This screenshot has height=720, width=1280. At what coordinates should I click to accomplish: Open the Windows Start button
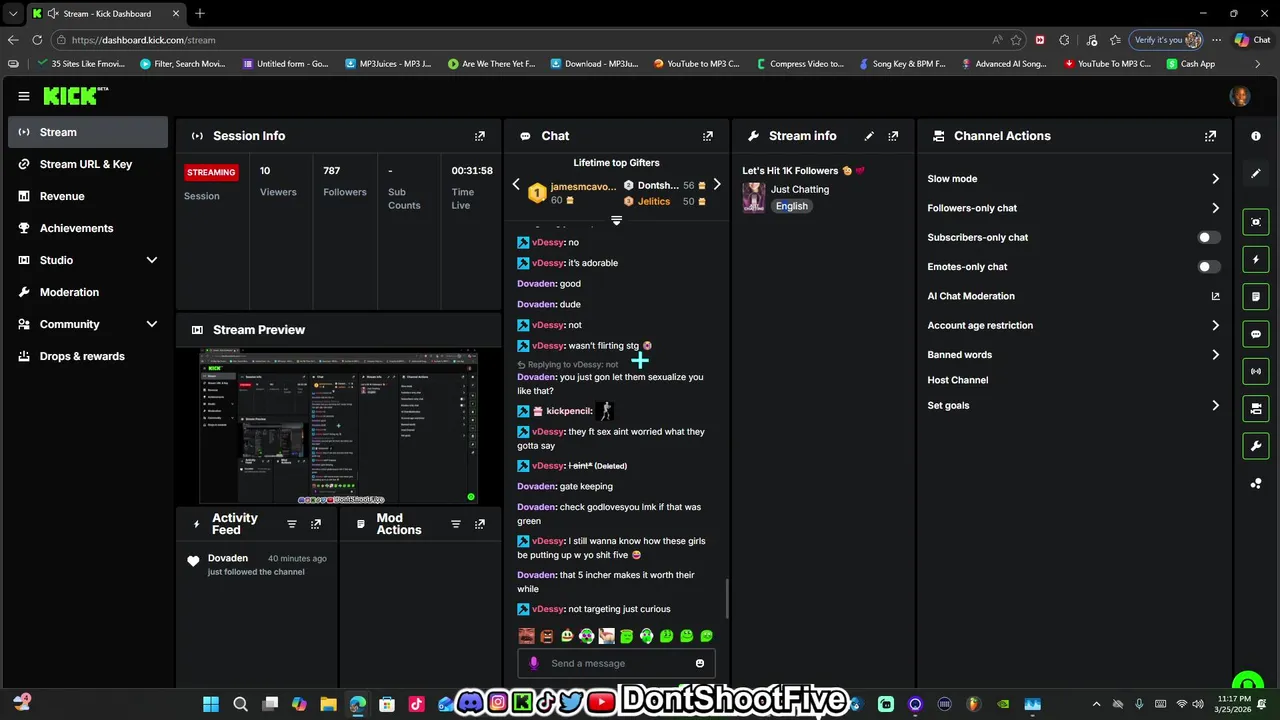pos(211,704)
